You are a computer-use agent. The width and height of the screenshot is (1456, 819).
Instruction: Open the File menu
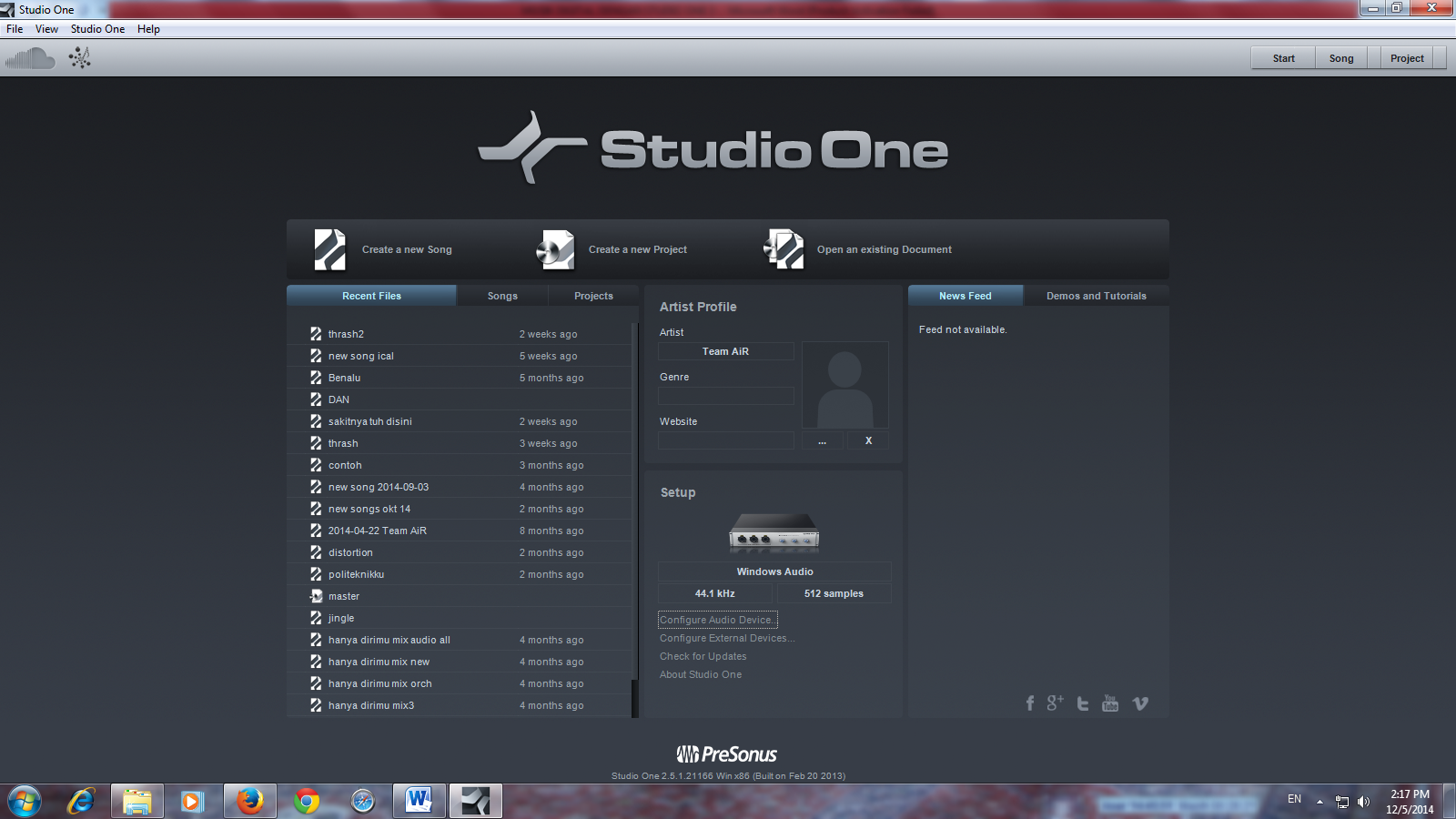coord(15,29)
